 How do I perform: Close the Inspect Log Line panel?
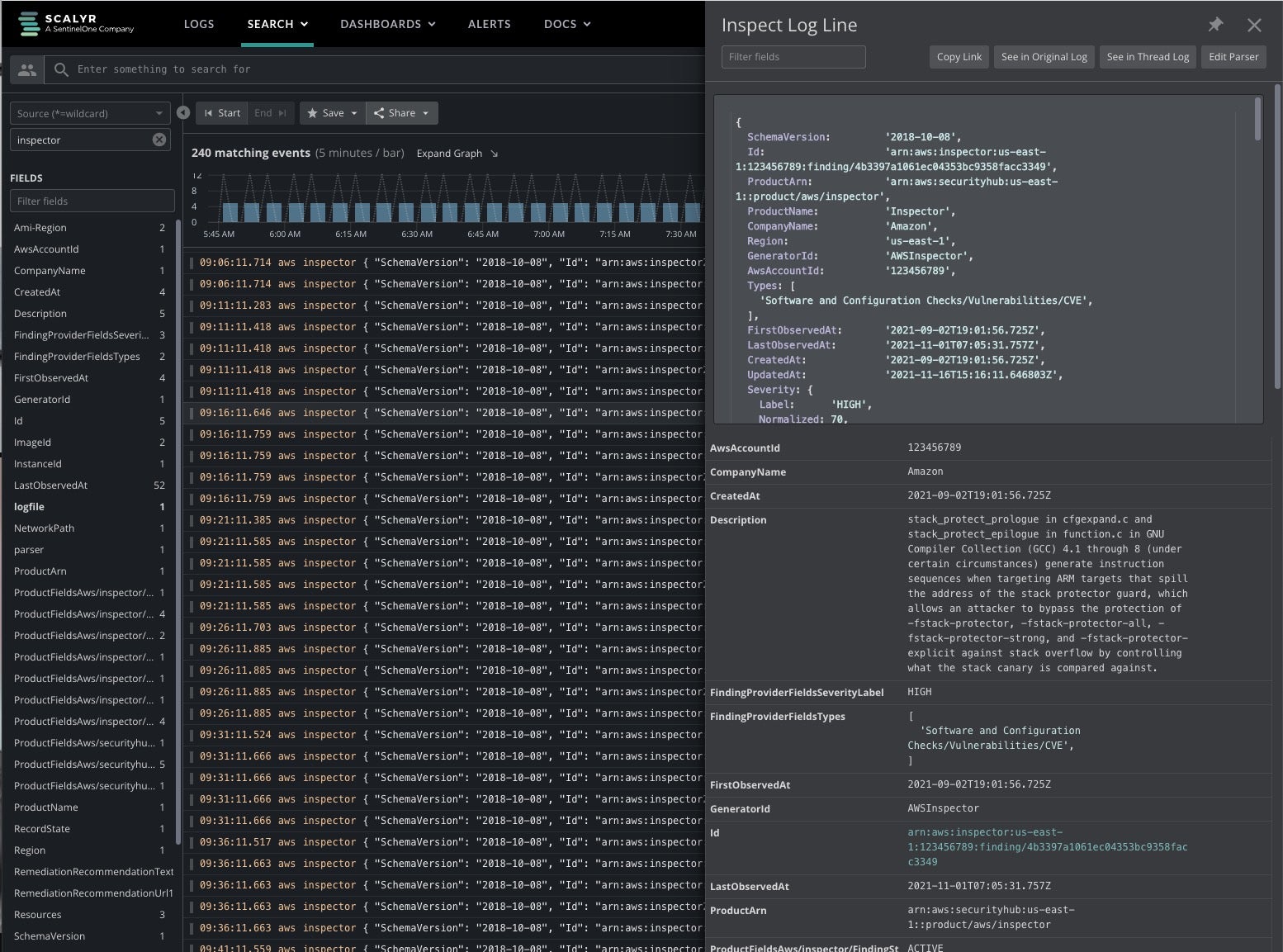pyautogui.click(x=1254, y=25)
